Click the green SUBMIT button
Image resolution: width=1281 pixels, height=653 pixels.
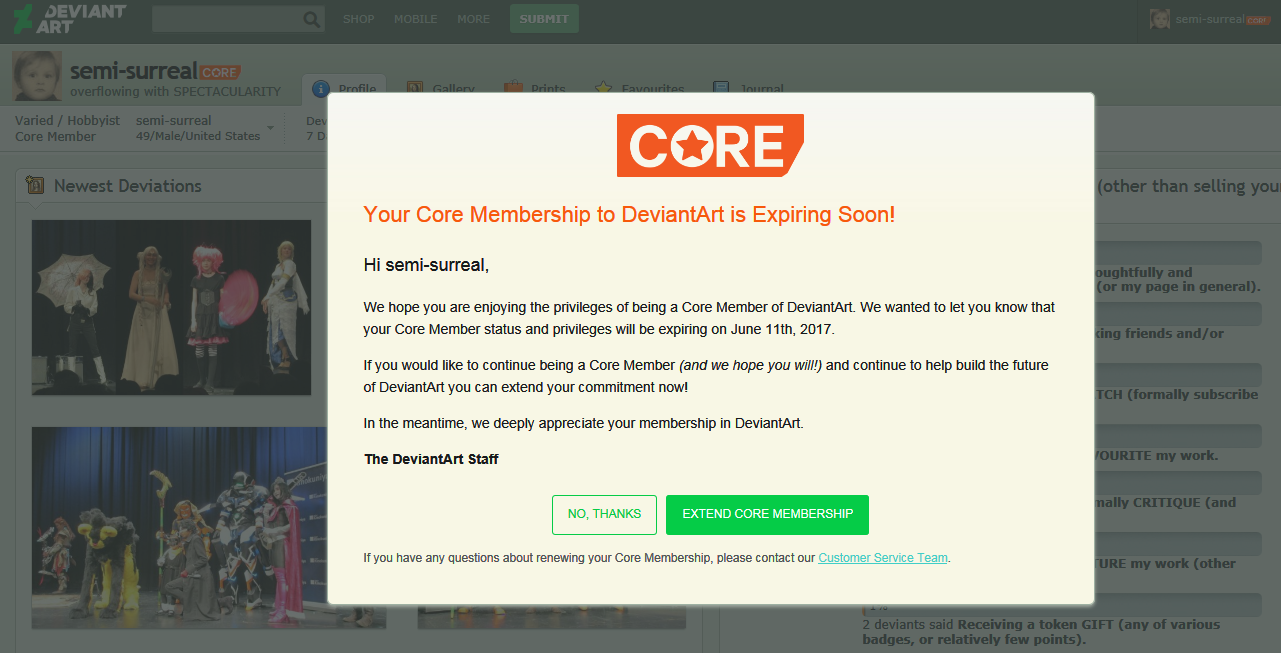point(544,18)
